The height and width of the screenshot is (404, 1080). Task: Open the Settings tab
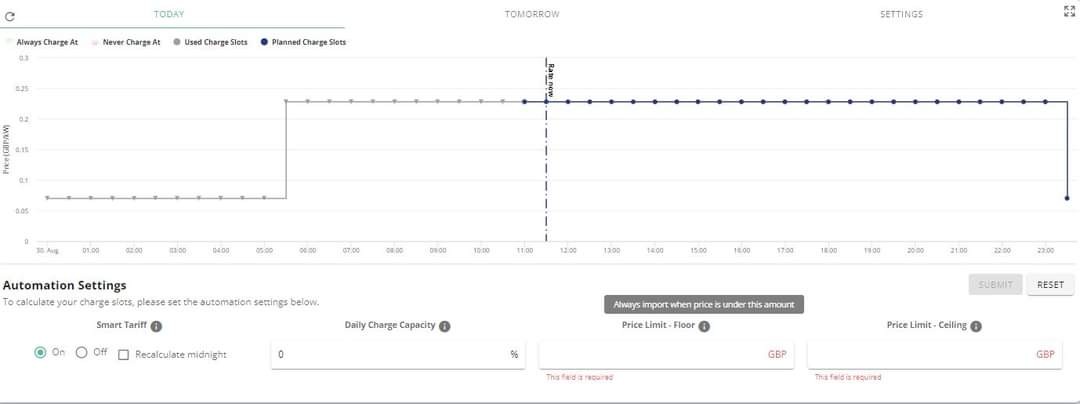tap(901, 14)
